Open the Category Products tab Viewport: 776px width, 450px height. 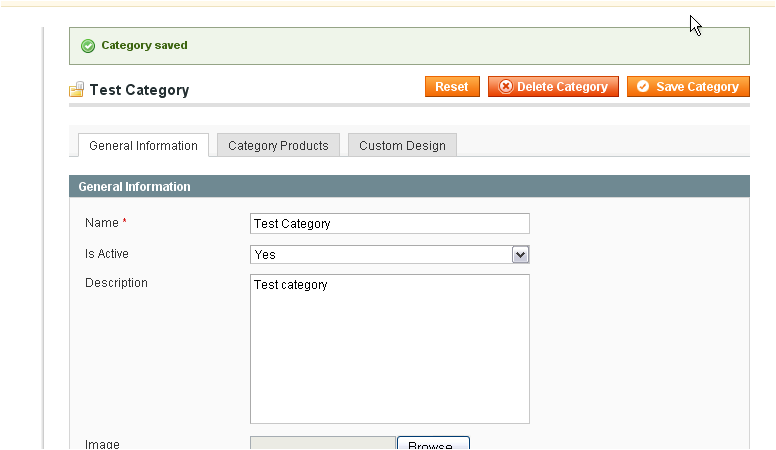click(x=278, y=146)
